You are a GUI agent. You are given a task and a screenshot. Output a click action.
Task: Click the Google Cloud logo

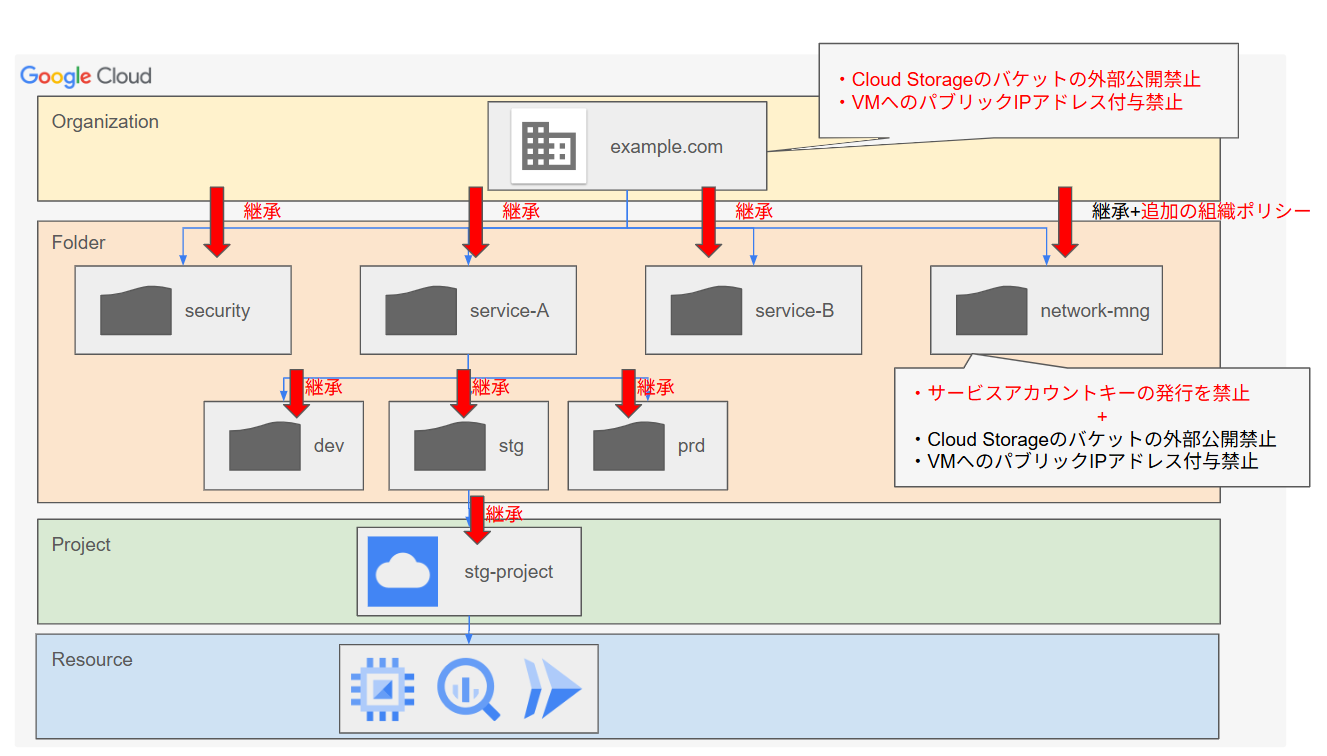[x=86, y=76]
